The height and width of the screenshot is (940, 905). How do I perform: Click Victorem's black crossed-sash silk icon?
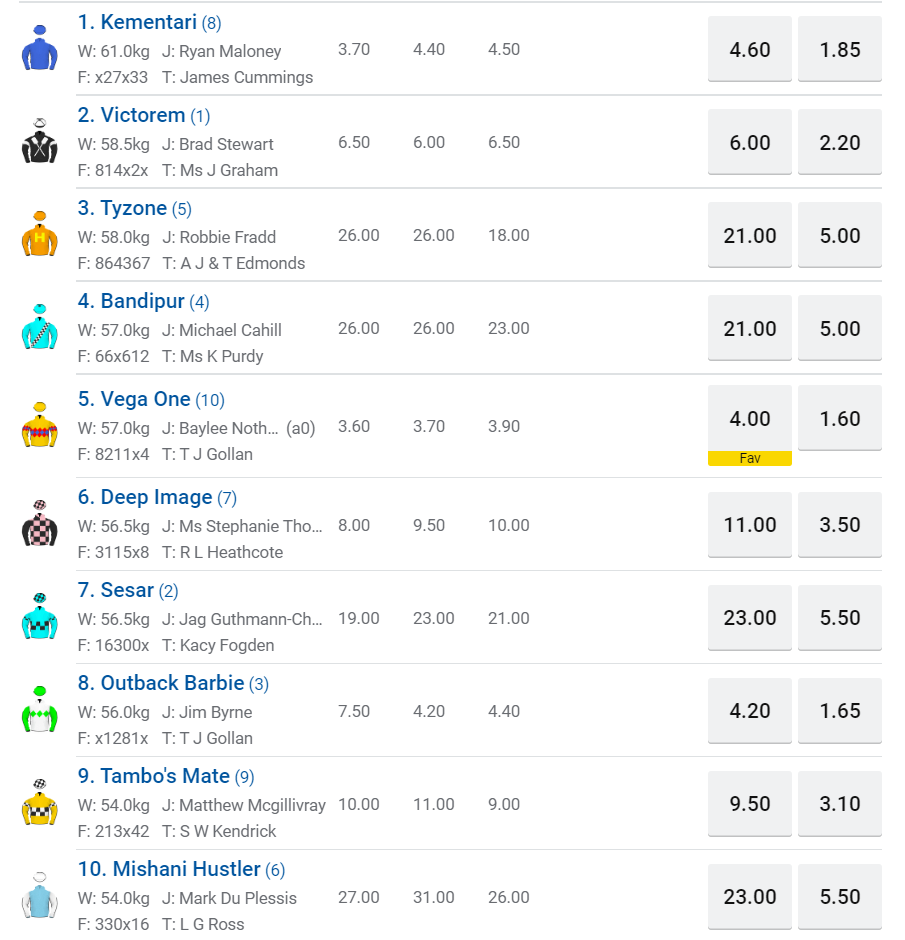pyautogui.click(x=40, y=142)
